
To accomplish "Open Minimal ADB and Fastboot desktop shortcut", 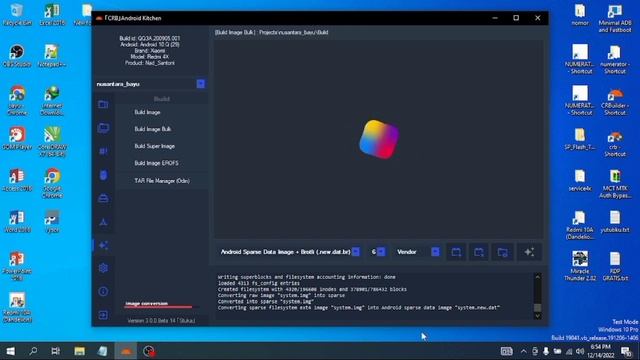I will (x=615, y=18).
